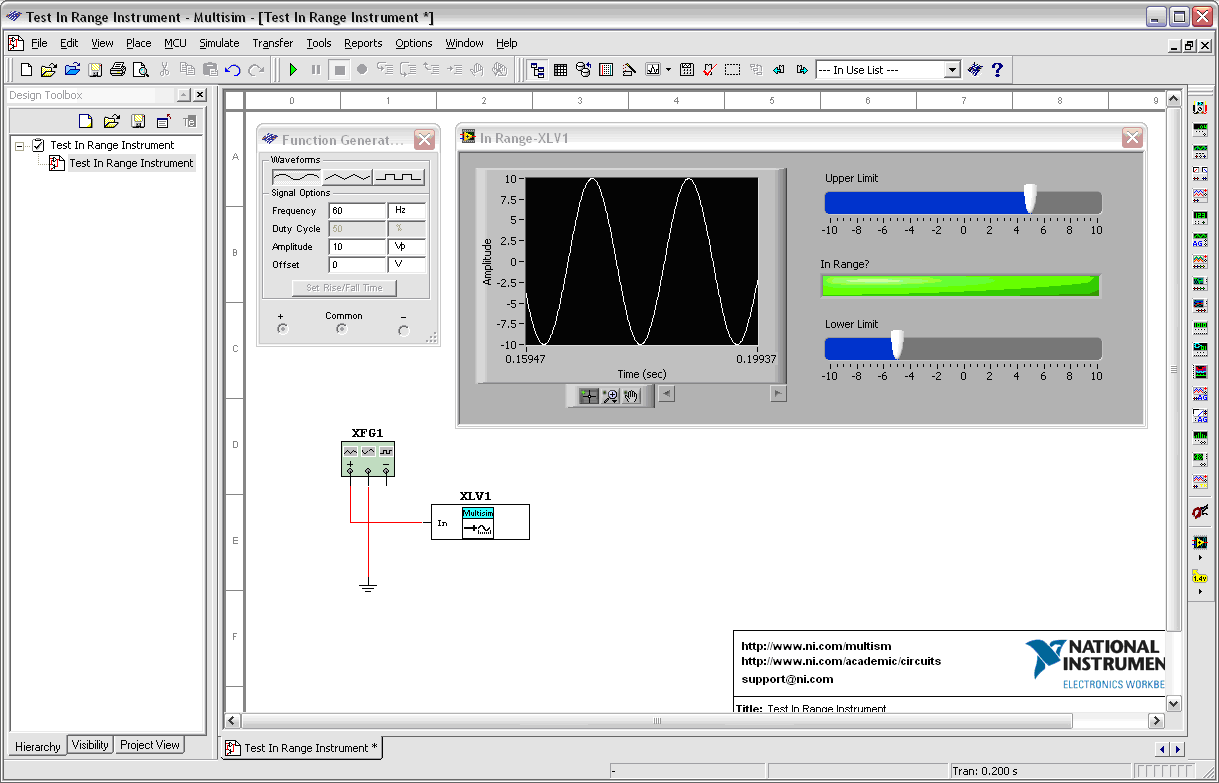The height and width of the screenshot is (783, 1219).
Task: Click the Lower Limit slider handle
Action: click(897, 345)
